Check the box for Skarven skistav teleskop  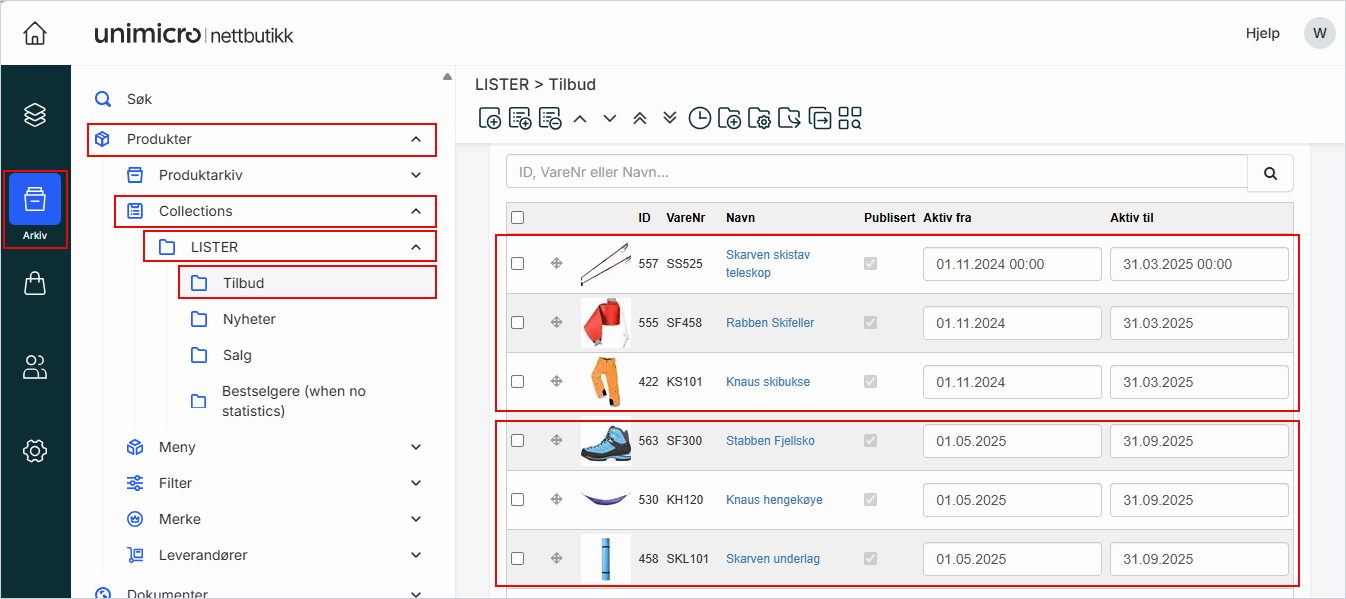pyautogui.click(x=517, y=264)
